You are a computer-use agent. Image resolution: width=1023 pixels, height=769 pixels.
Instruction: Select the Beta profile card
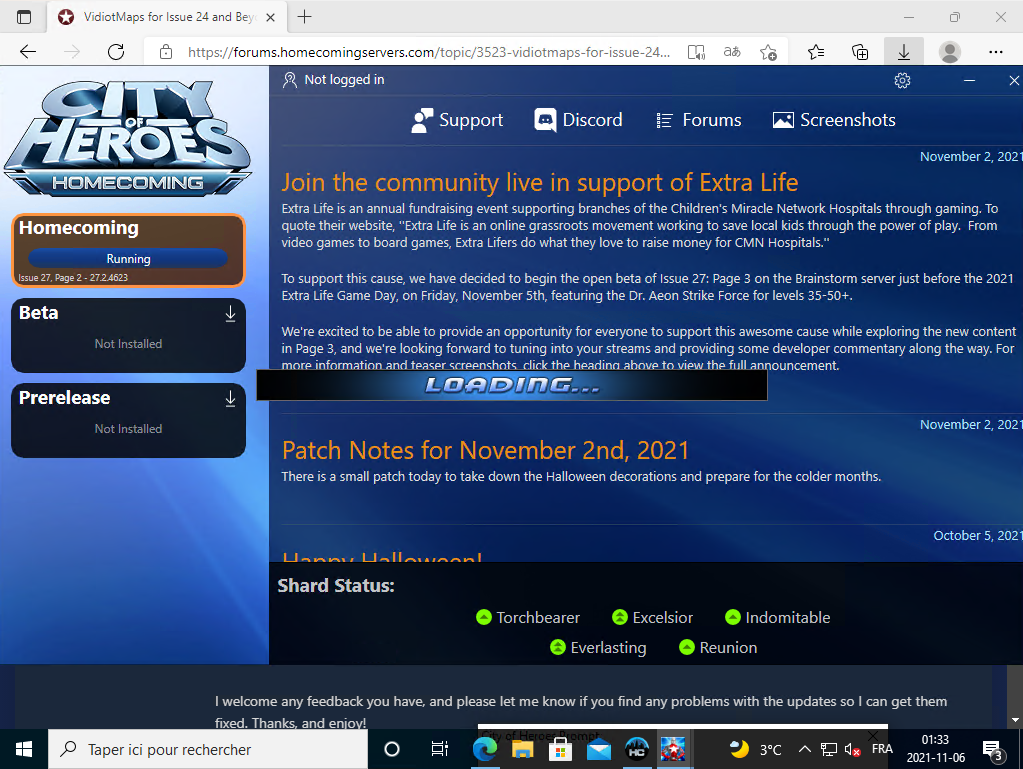tap(129, 335)
